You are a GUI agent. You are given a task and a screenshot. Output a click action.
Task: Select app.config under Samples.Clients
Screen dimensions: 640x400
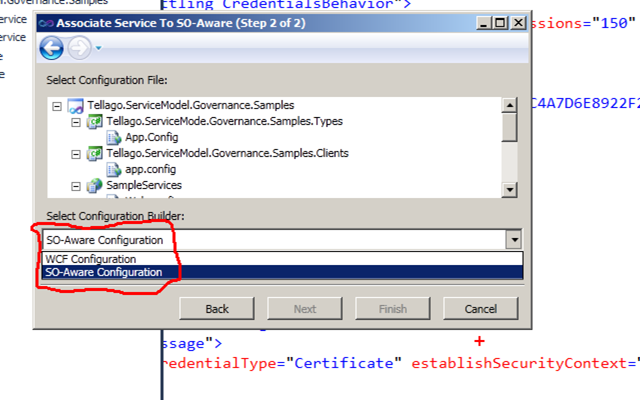(150, 169)
